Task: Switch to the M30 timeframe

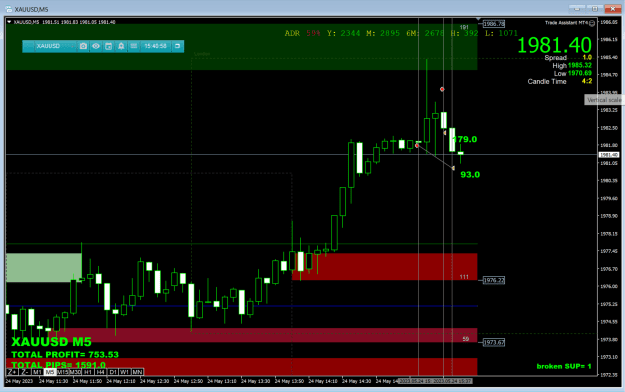Action: (x=75, y=372)
